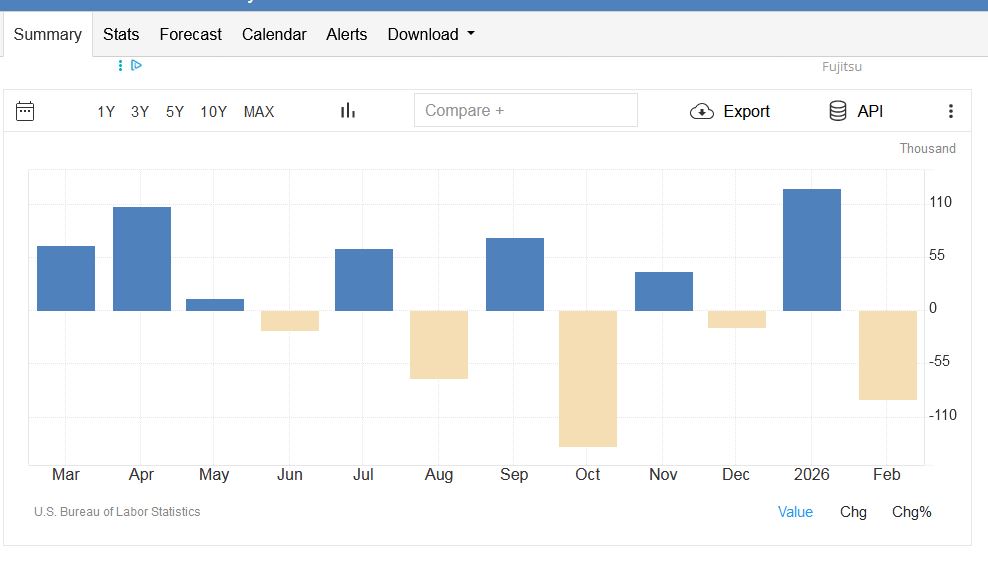Switch chart to Chg view
Viewport: 988px width, 562px height.
pos(853,512)
